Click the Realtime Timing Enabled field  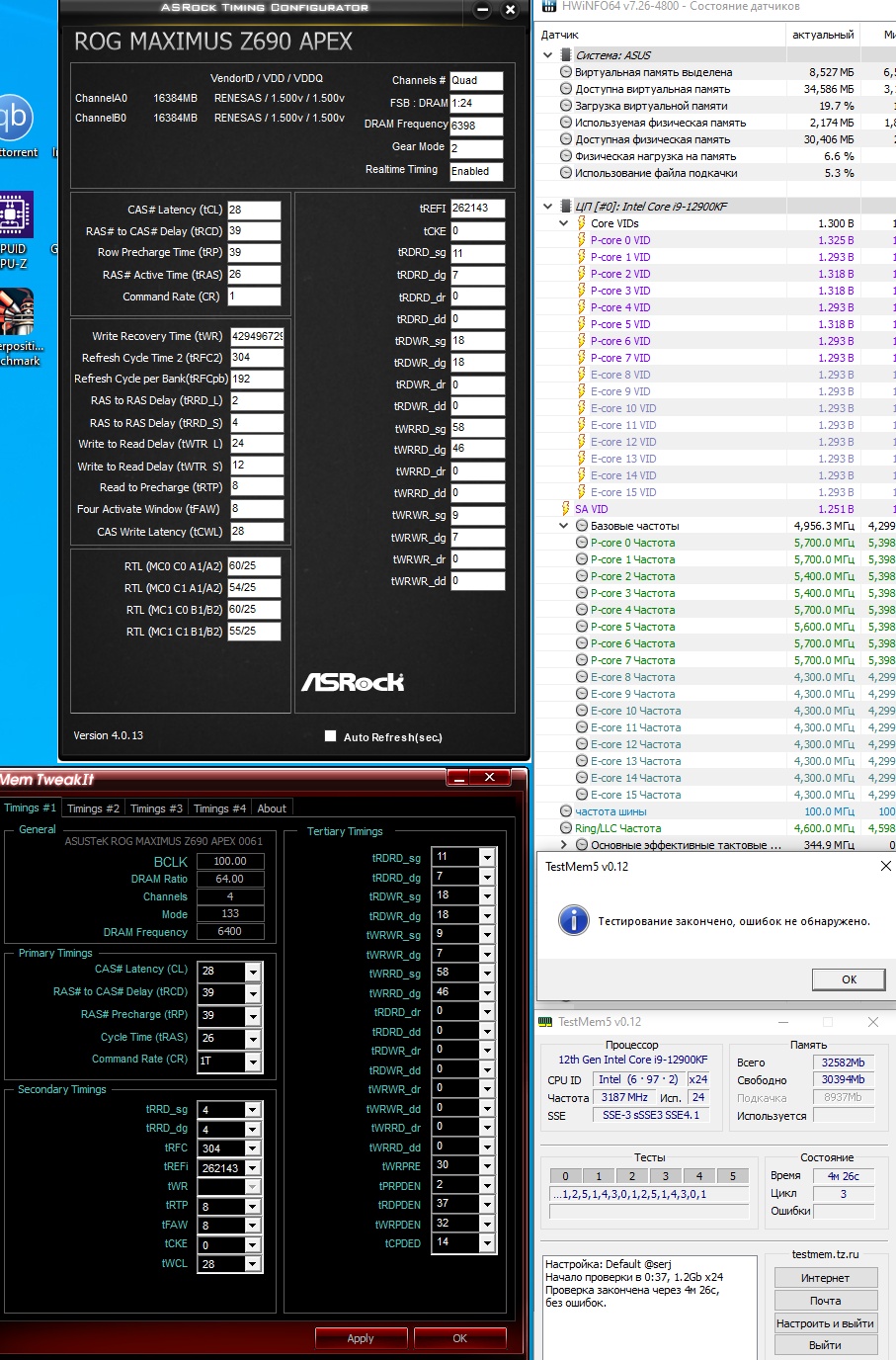[476, 171]
